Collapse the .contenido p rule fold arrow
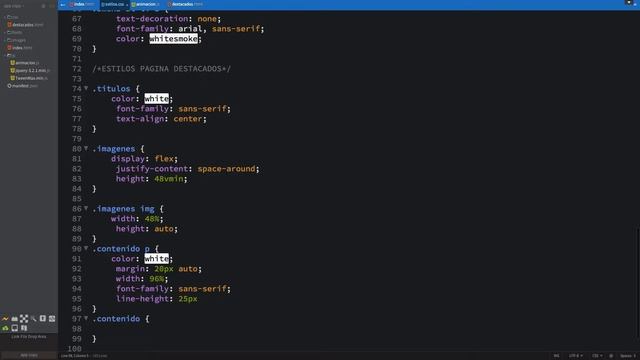 [86, 248]
